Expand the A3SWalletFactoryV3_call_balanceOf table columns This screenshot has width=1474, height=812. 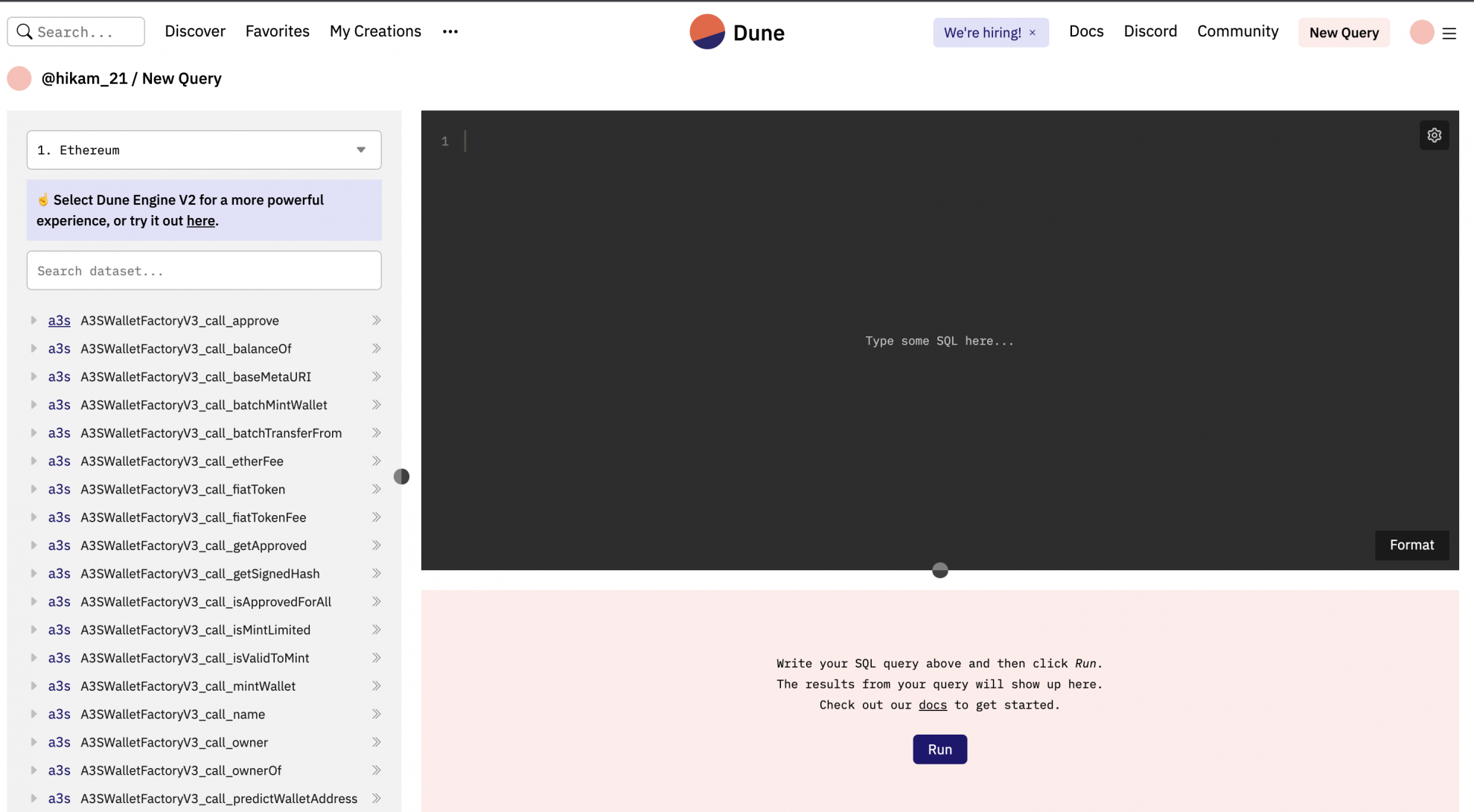[33, 348]
